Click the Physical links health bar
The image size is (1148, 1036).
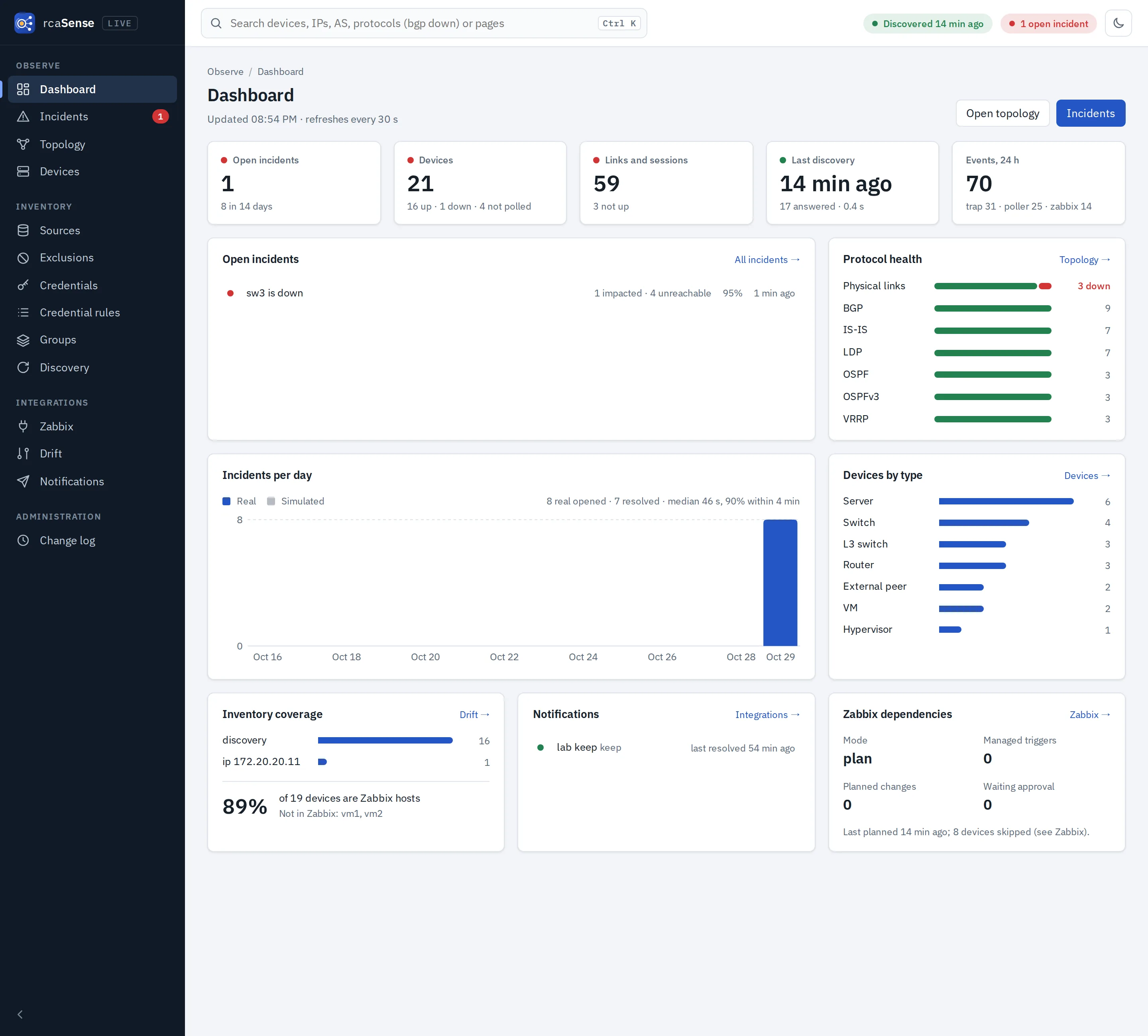point(993,286)
